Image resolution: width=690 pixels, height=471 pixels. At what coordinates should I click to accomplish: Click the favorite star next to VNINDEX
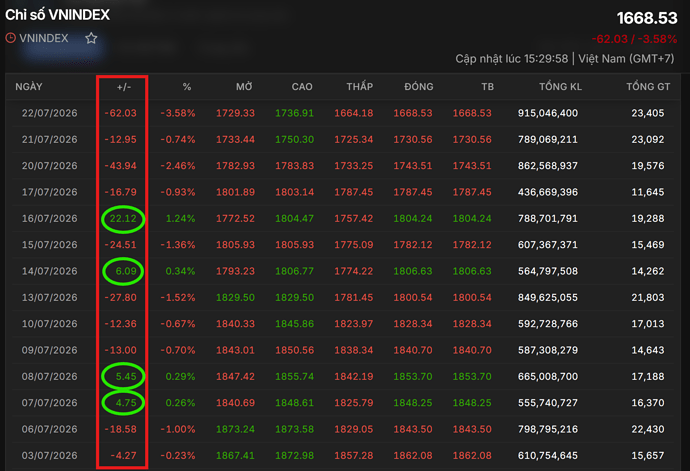91,38
